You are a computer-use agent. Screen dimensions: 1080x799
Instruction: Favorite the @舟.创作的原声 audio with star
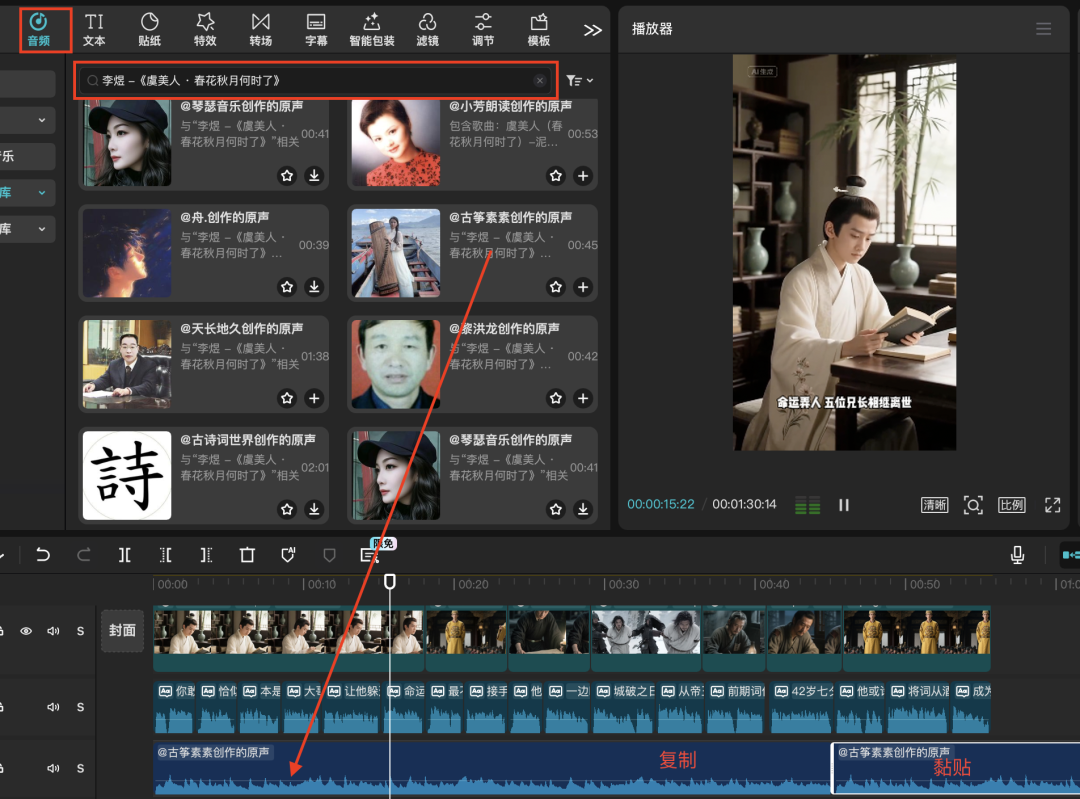287,287
